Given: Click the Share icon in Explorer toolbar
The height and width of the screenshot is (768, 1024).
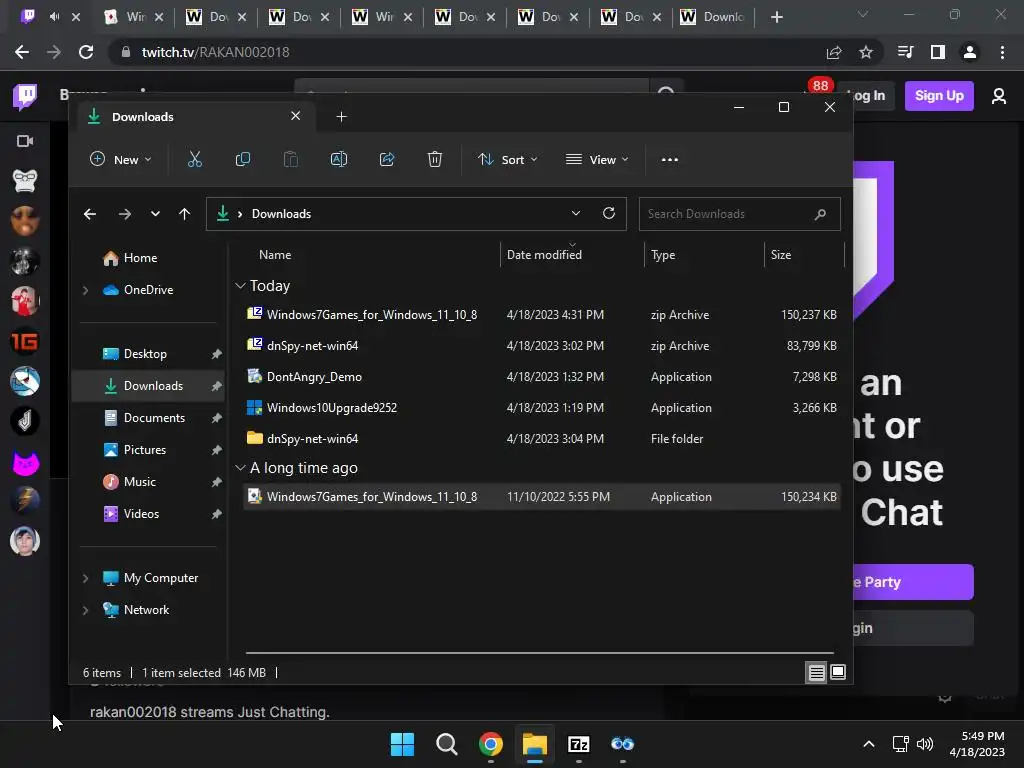Looking at the screenshot, I should (387, 159).
